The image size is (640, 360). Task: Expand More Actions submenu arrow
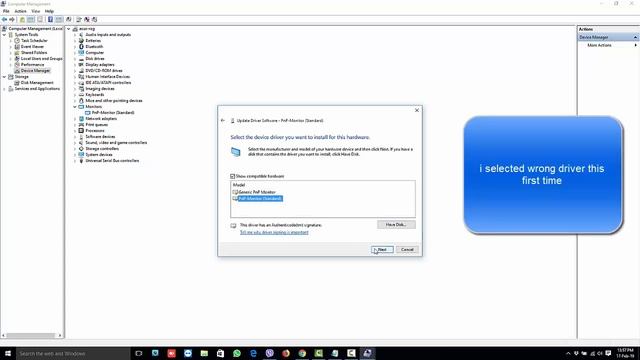click(x=636, y=45)
